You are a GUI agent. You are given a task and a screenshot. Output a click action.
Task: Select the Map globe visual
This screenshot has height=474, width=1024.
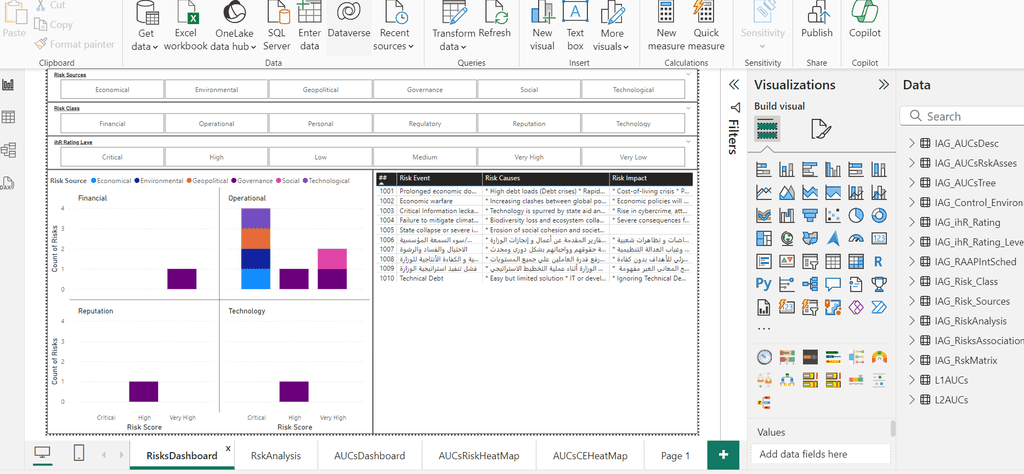[787, 238]
